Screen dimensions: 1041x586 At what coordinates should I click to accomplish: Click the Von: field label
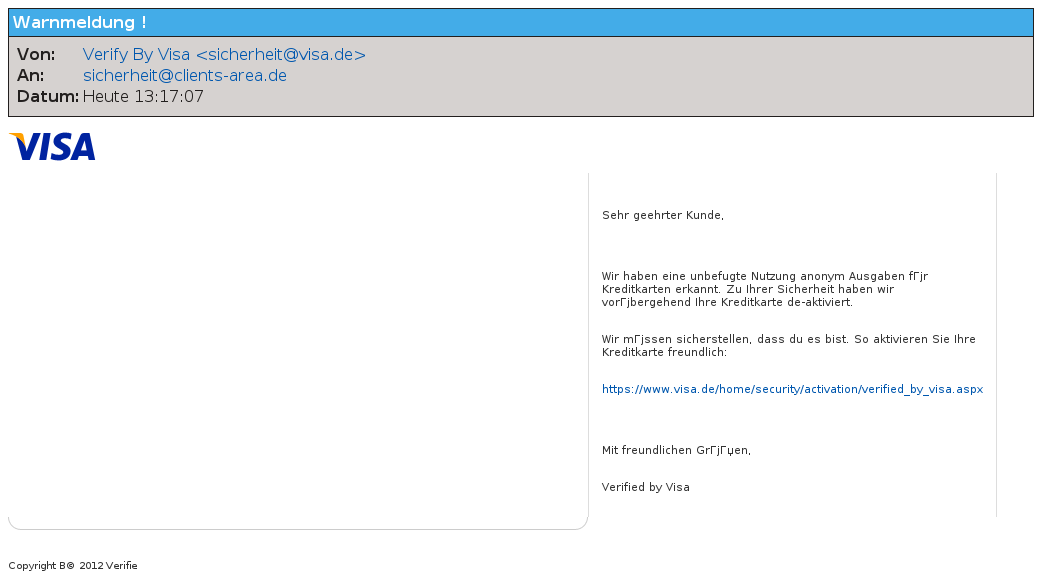(36, 55)
